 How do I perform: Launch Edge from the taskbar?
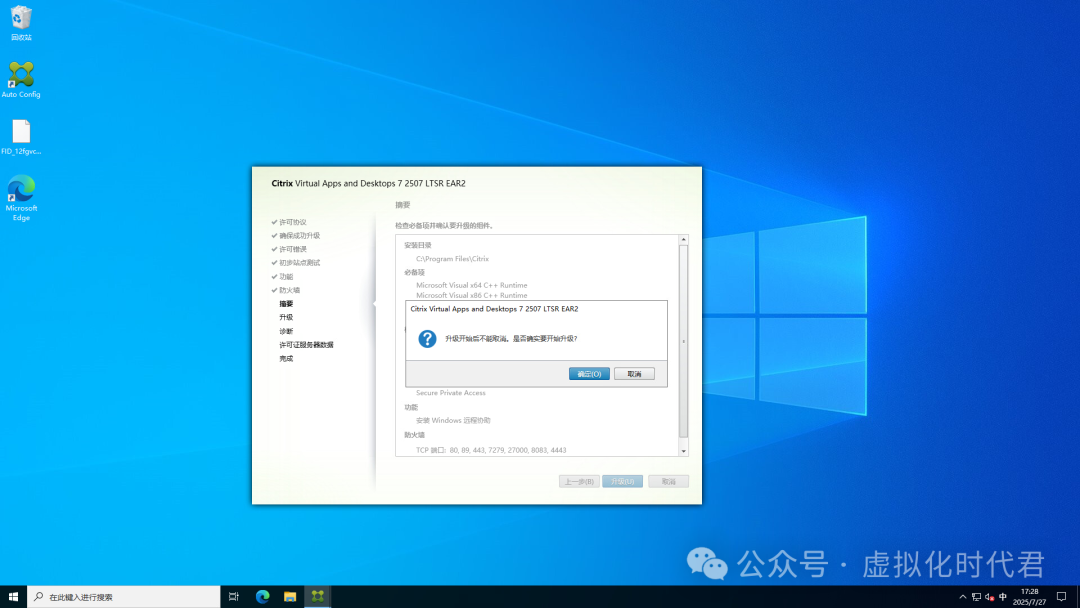[262, 596]
